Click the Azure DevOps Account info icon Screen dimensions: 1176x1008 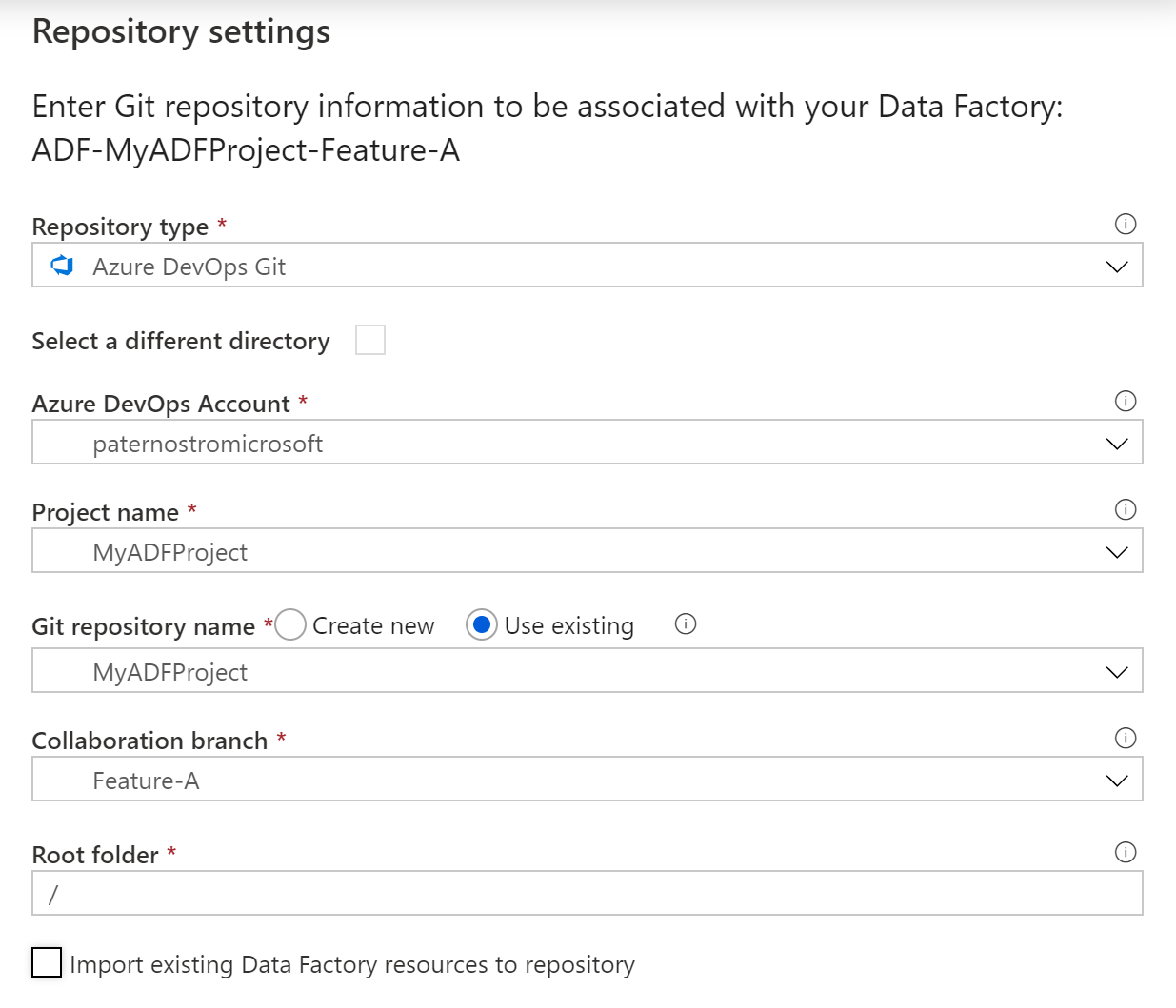tap(1126, 401)
